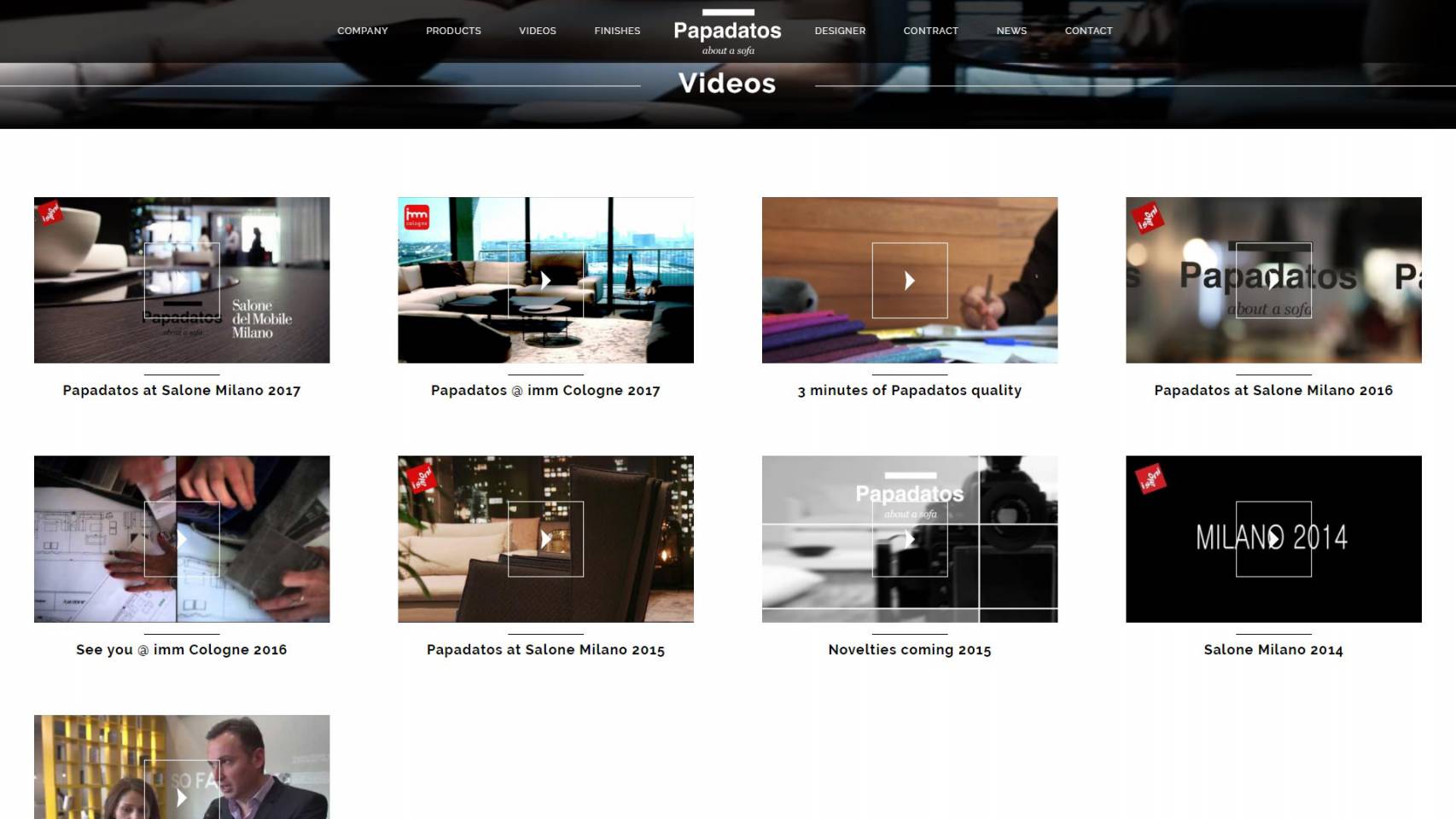This screenshot has width=1456, height=819.
Task: Open title 'Papadatos @ imm Cologne 2017'
Action: [545, 390]
